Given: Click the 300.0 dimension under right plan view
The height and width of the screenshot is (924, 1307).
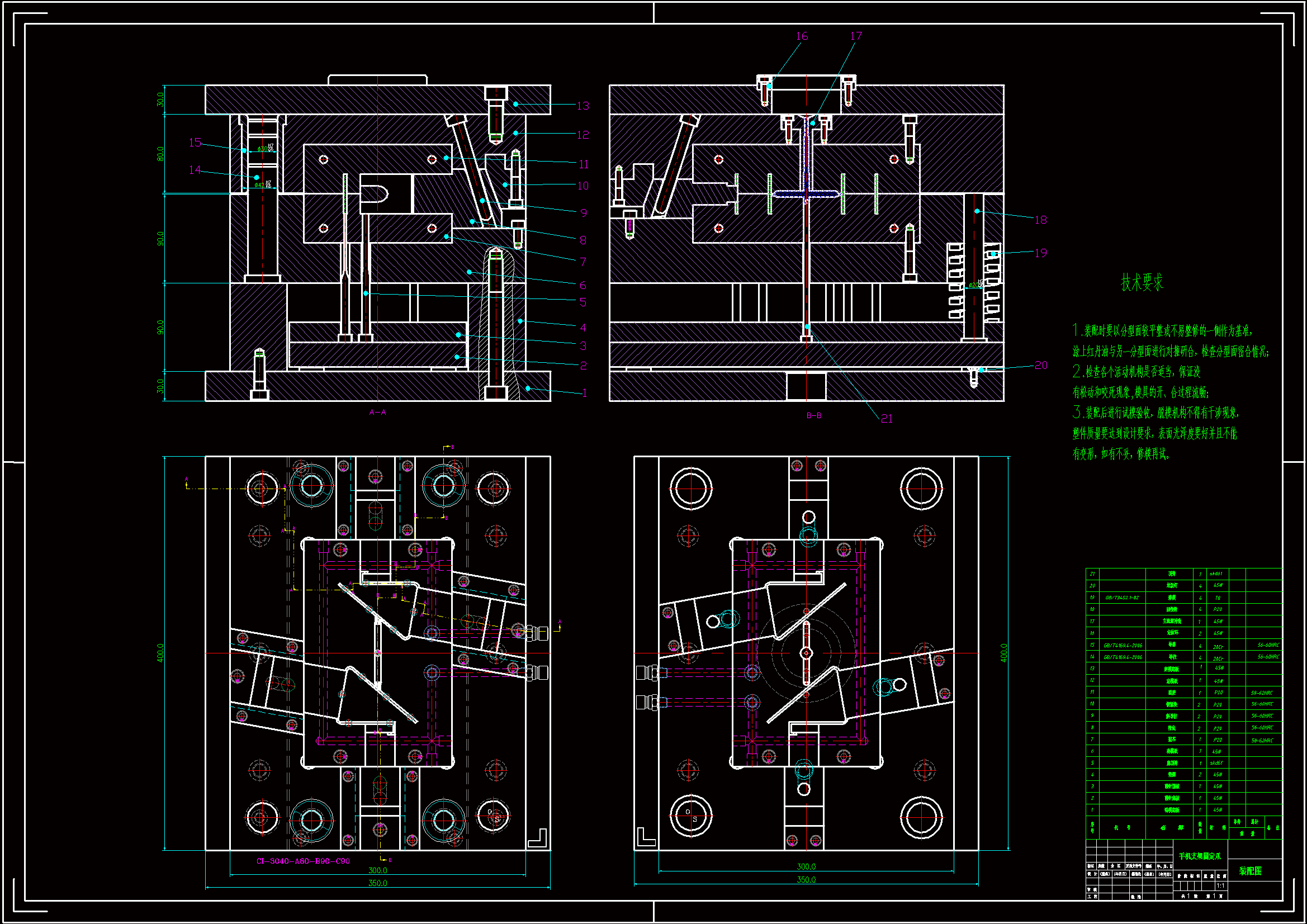Looking at the screenshot, I should [x=806, y=866].
